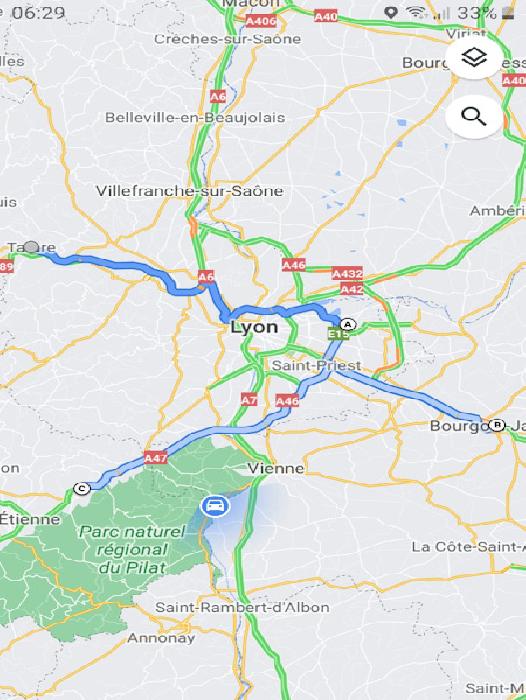This screenshot has height=700, width=526.
Task: Tap the A432 highway shield
Action: click(347, 274)
